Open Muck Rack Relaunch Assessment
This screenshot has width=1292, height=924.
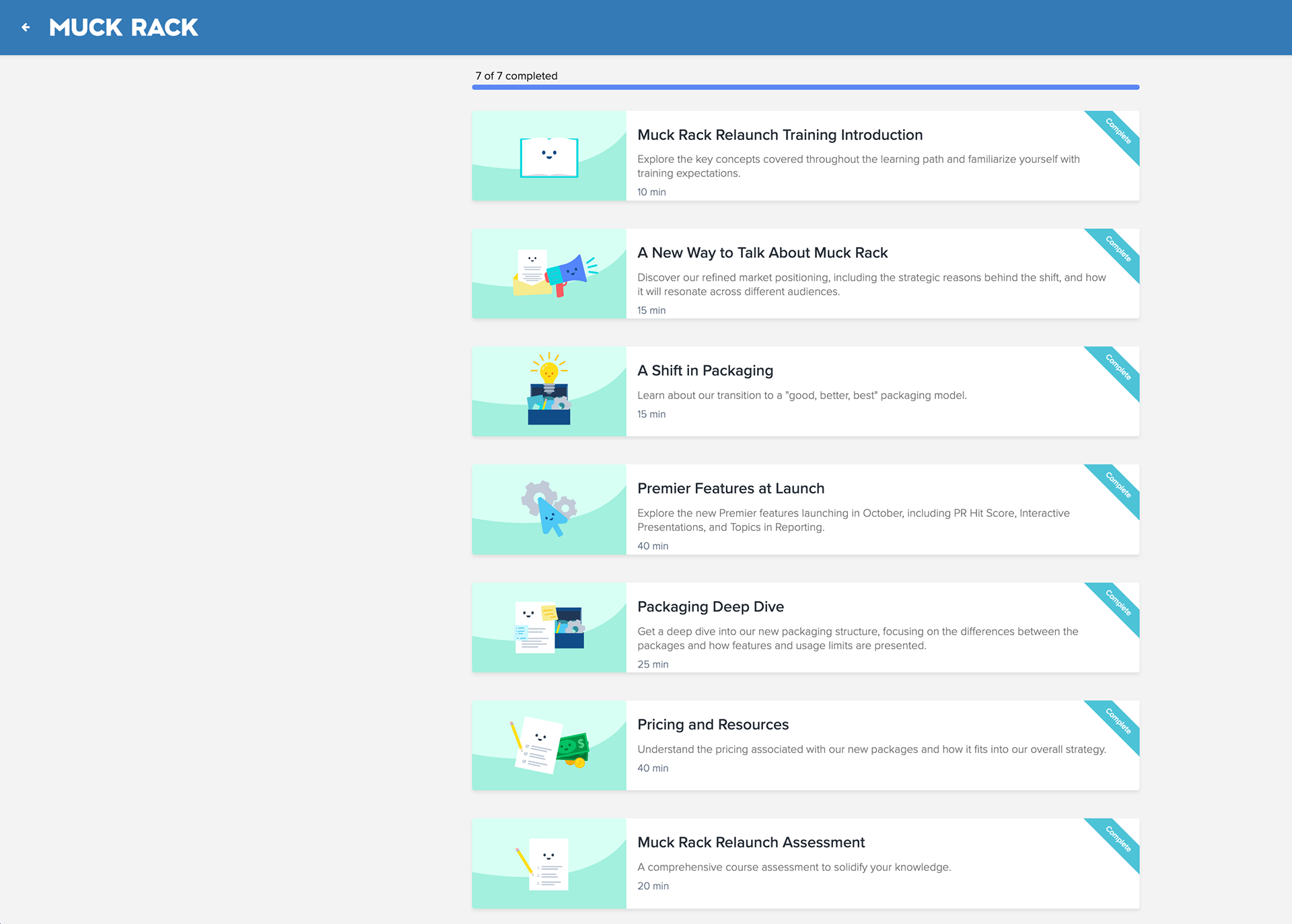(x=751, y=842)
